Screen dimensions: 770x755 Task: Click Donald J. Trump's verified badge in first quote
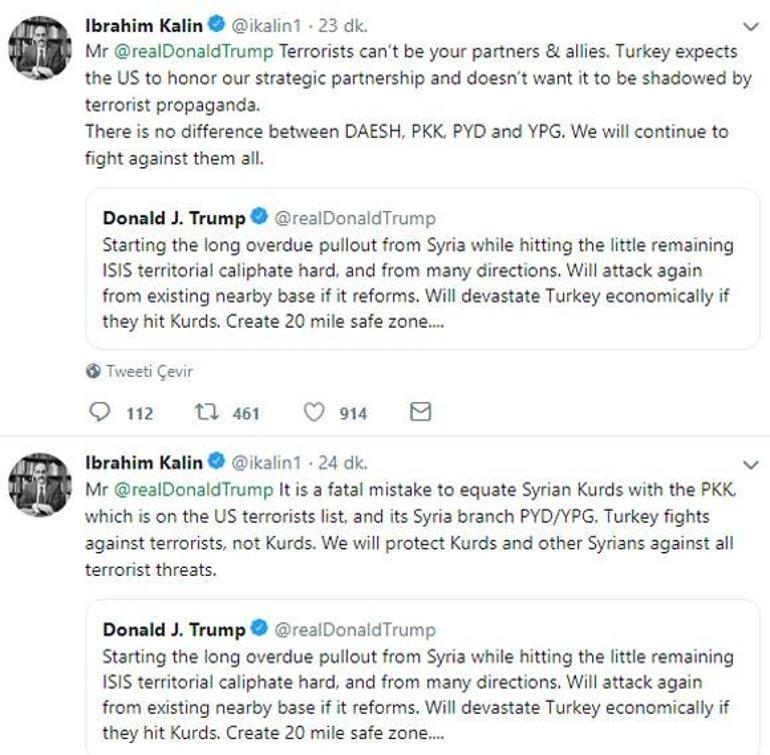pyautogui.click(x=259, y=216)
